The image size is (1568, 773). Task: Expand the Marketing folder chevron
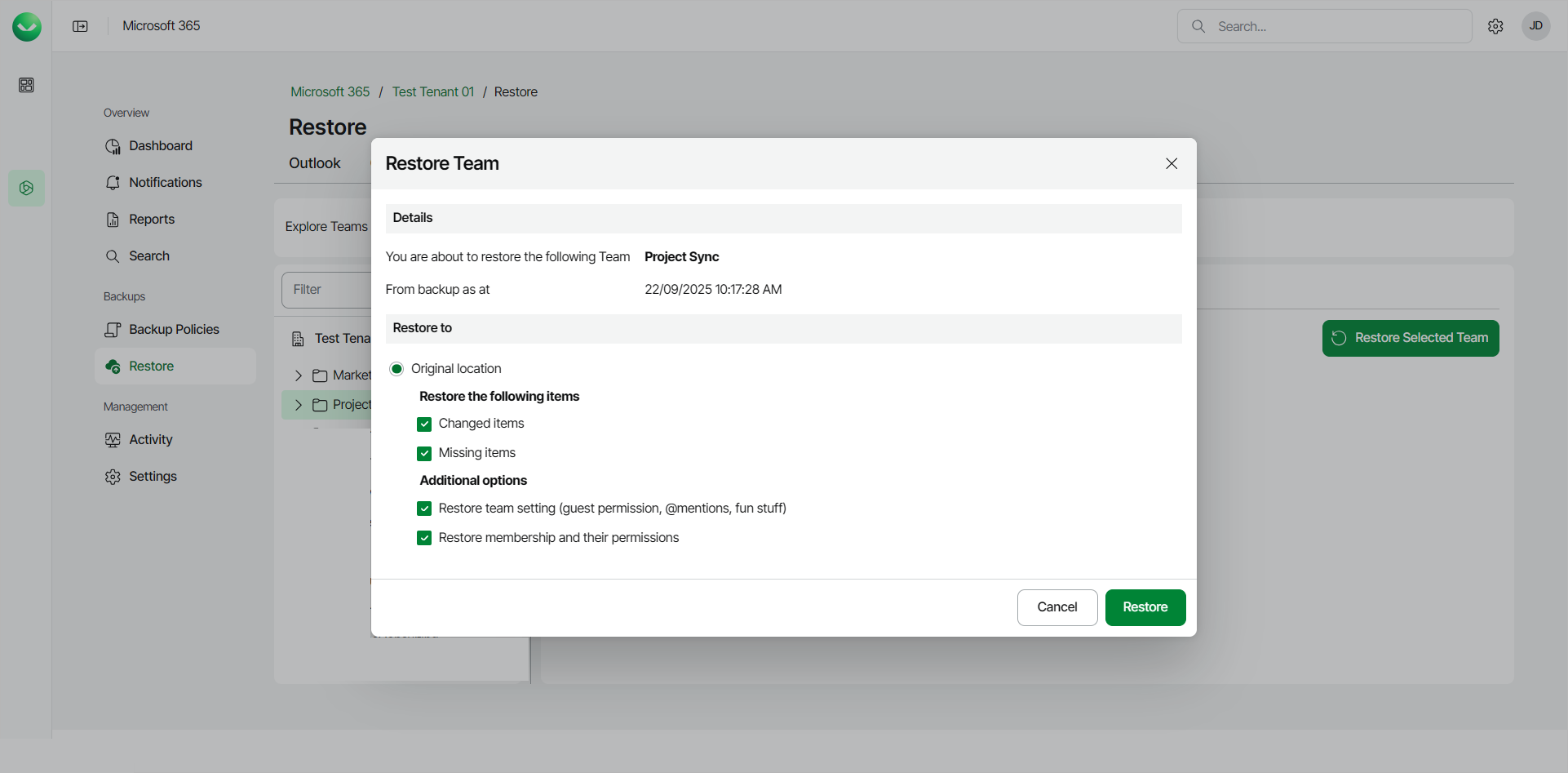(x=299, y=375)
